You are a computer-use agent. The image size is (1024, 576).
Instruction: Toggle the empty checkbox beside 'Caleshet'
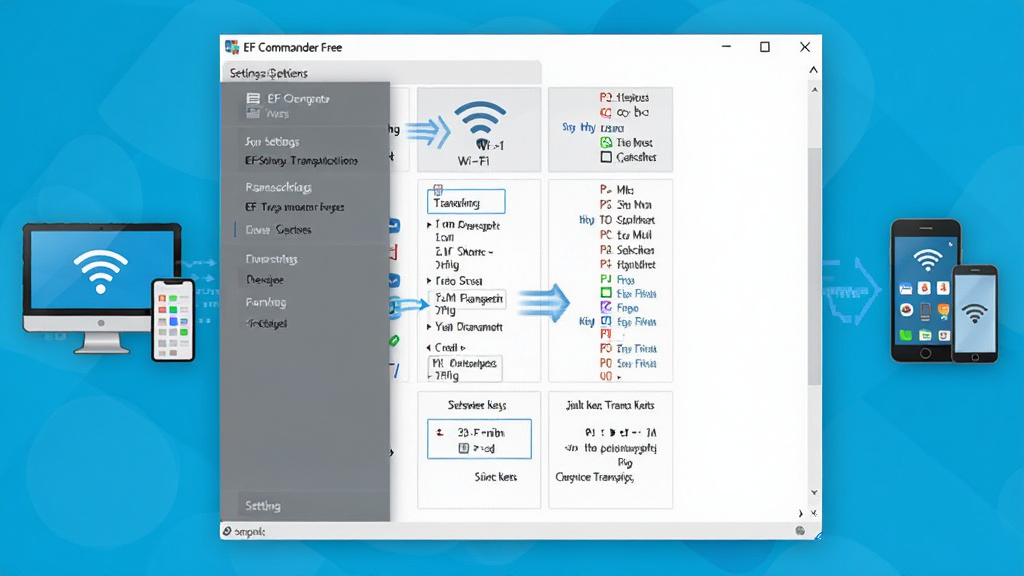click(x=606, y=157)
